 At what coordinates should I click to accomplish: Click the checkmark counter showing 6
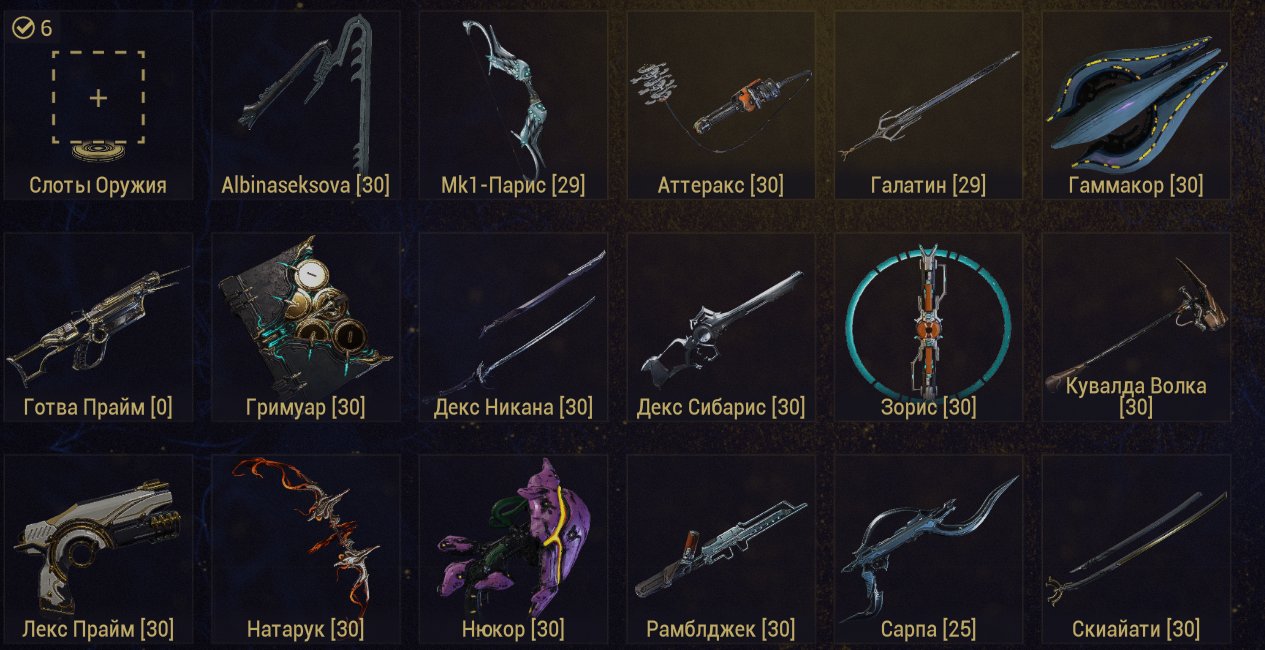pos(32,28)
